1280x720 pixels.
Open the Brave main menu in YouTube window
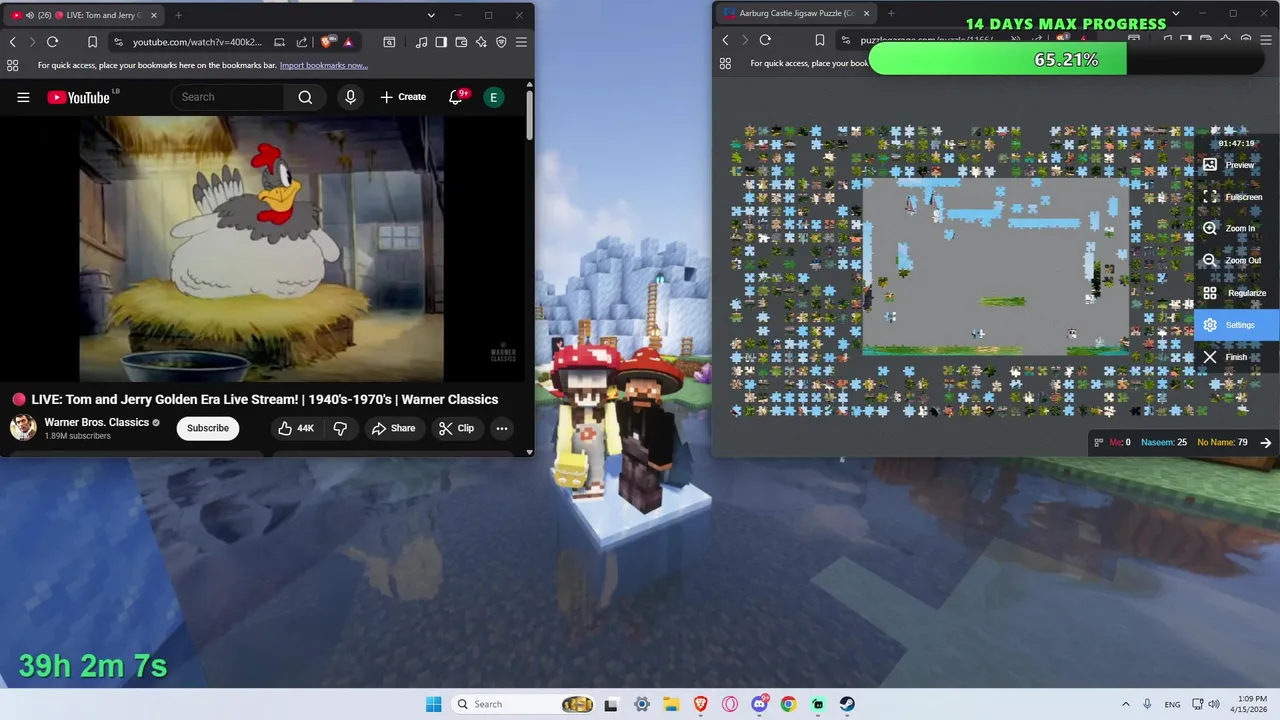coord(521,42)
